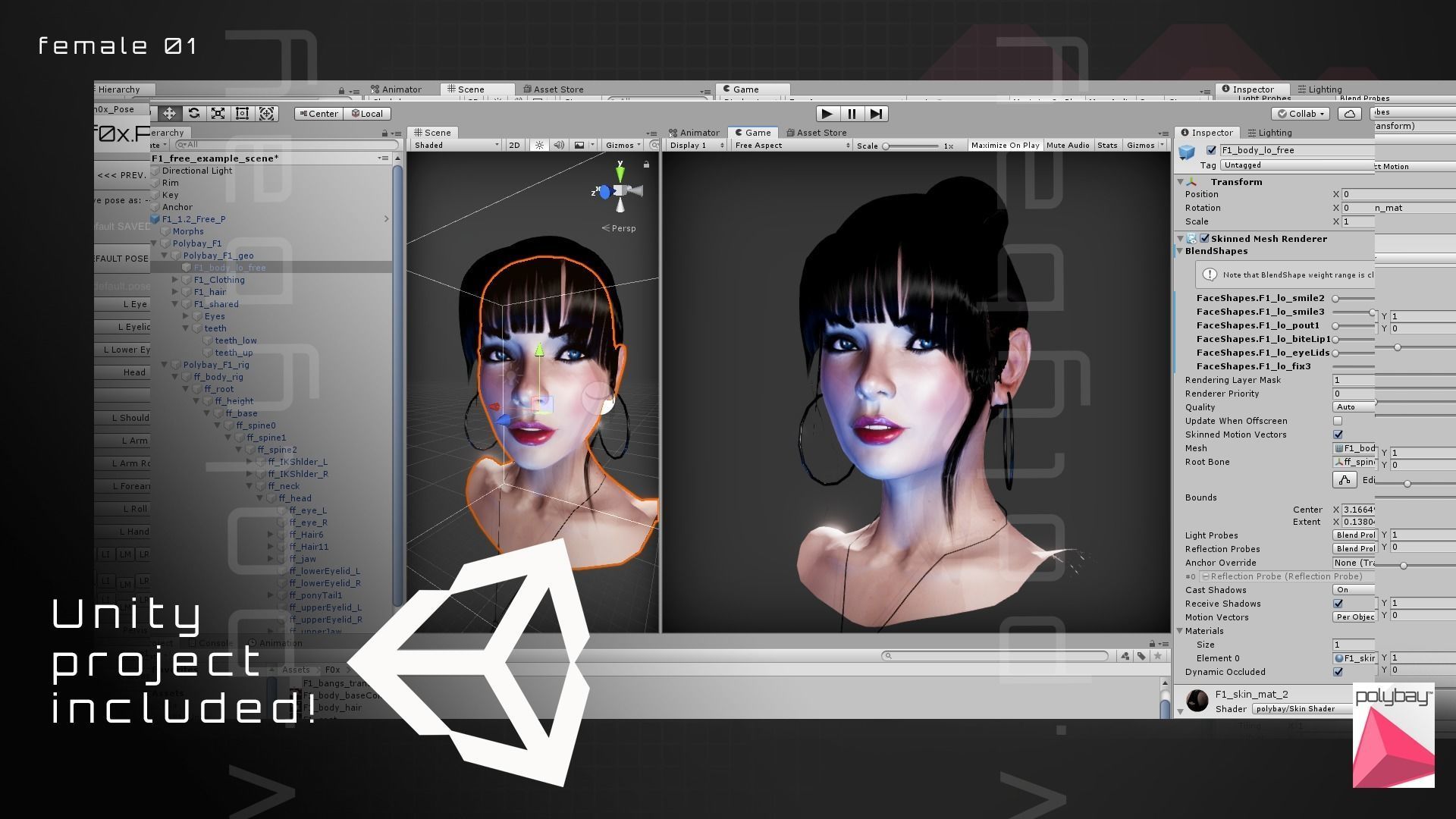The image size is (1456, 819).
Task: Open the Untagged tag dropdown
Action: point(1297,165)
